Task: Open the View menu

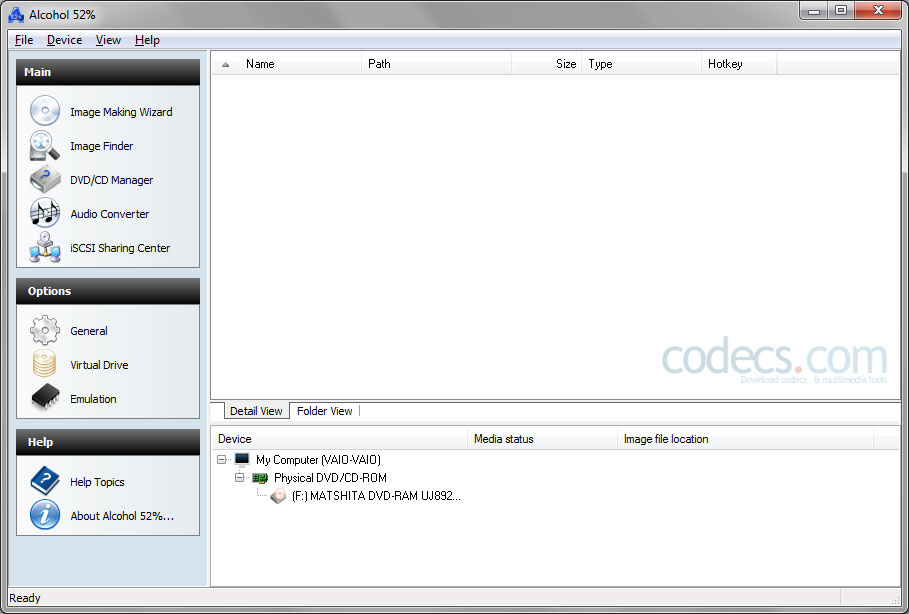Action: pyautogui.click(x=108, y=40)
